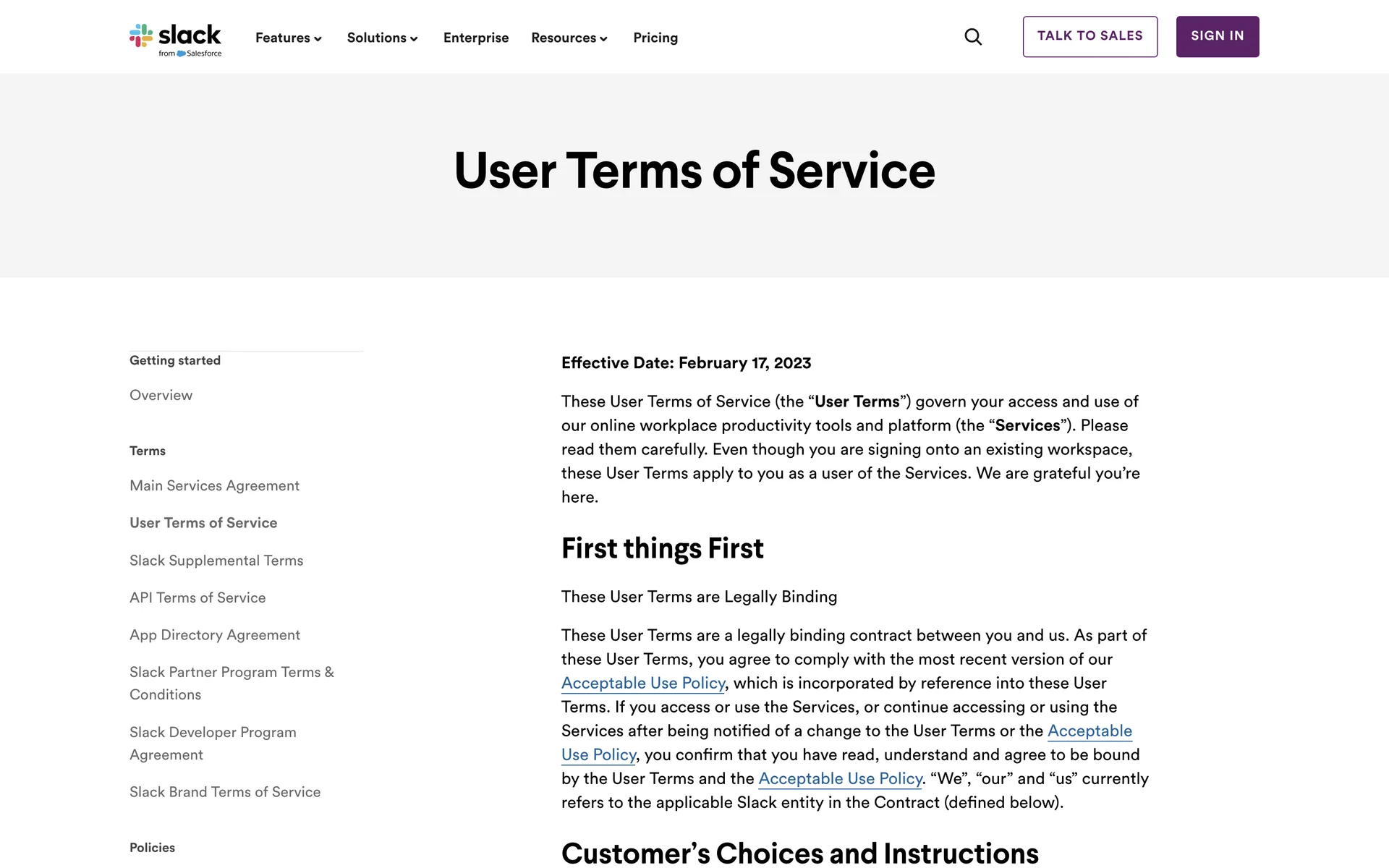Viewport: 1389px width, 868px height.
Task: Expand the Solutions dropdown menu
Action: click(x=382, y=38)
